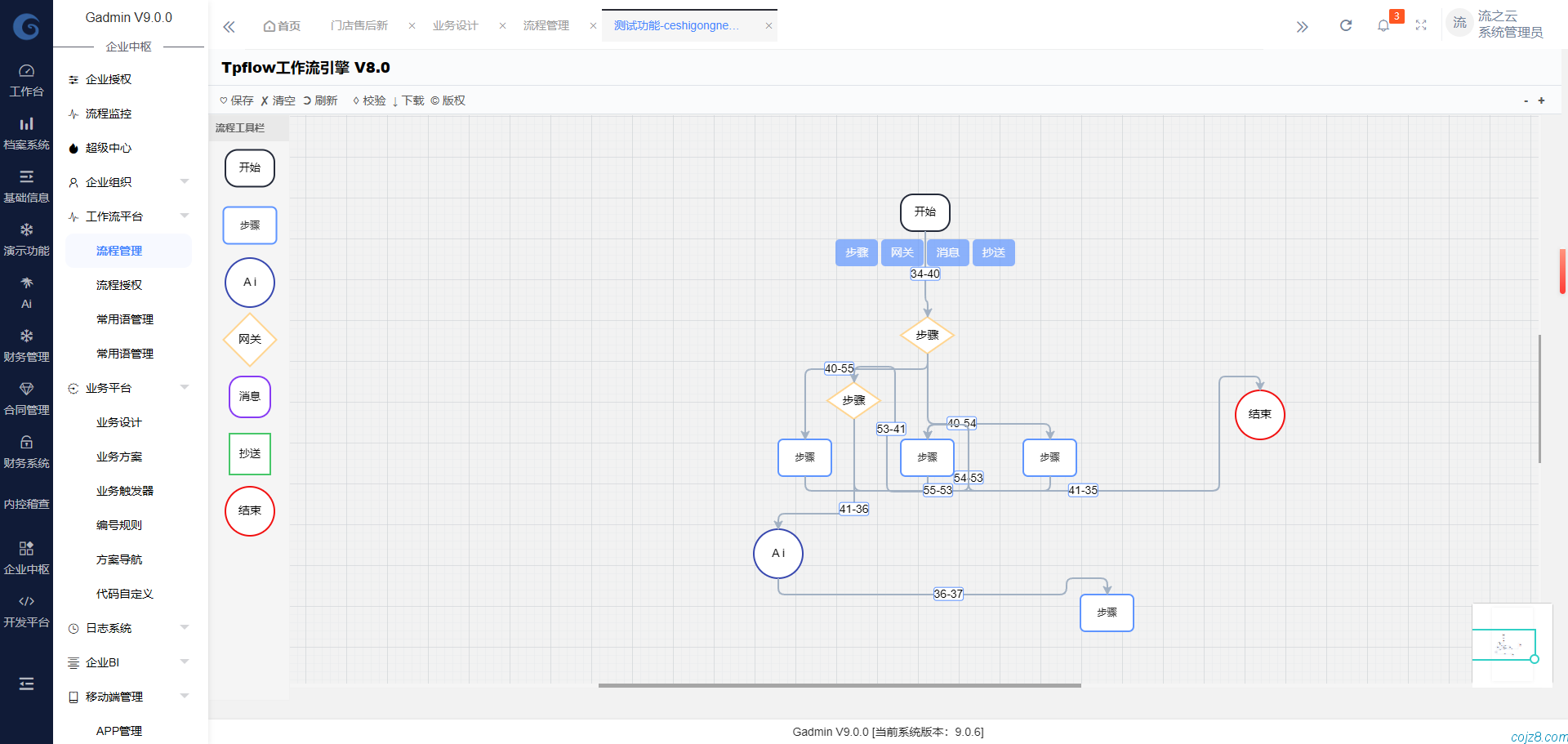Select the 网关 diamond gateway tool

[249, 339]
